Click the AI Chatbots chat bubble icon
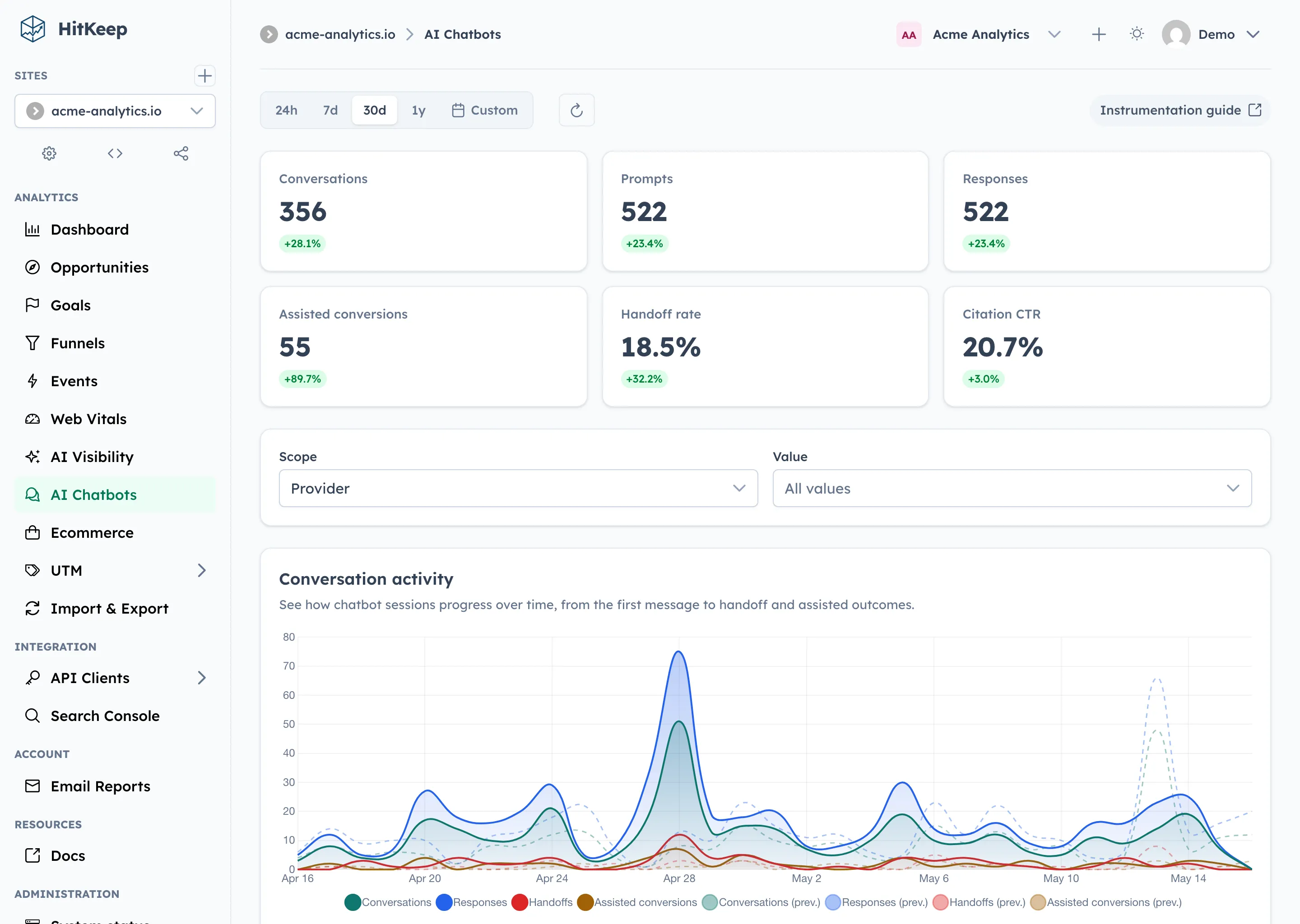Viewport: 1300px width, 924px height. click(32, 495)
